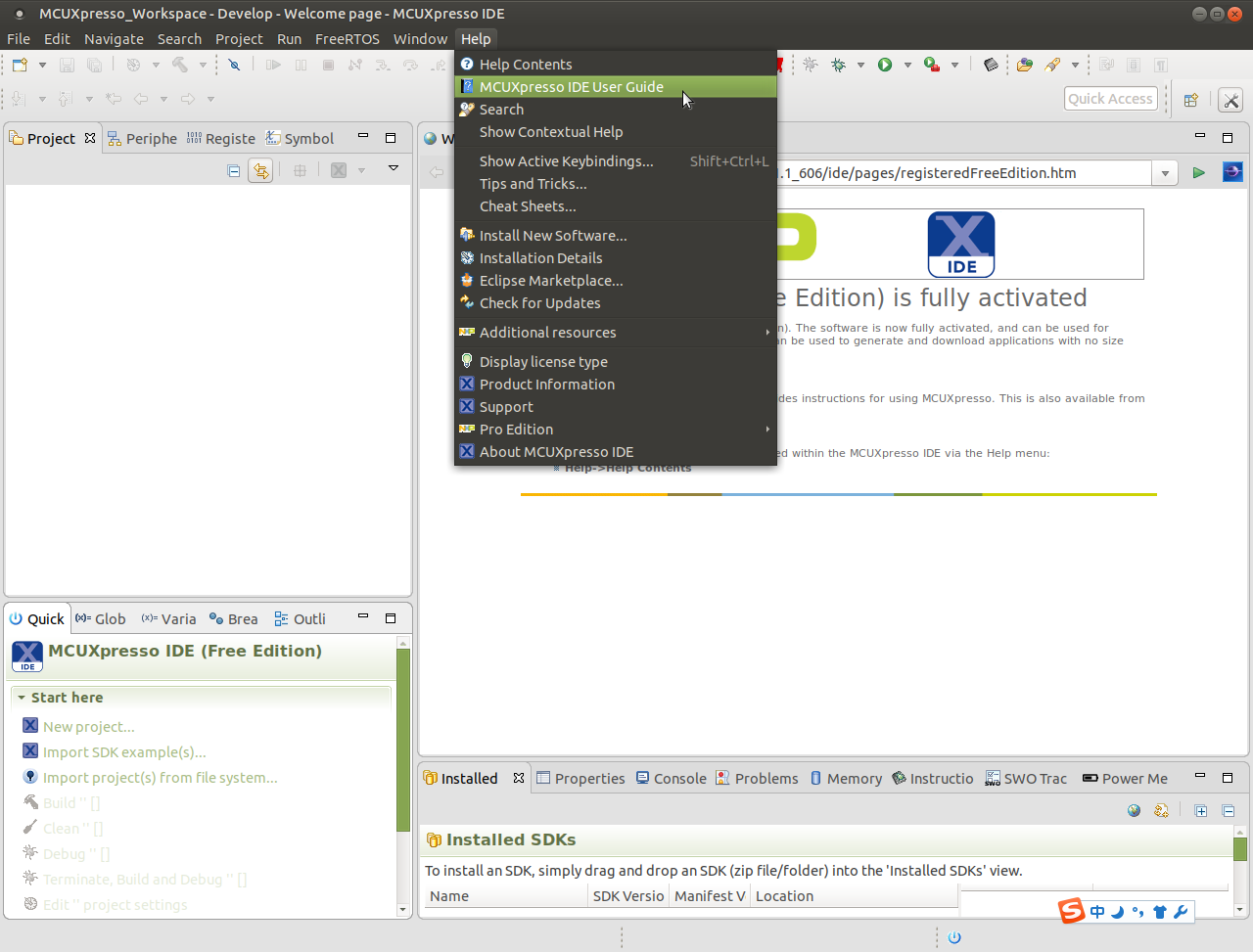This screenshot has width=1253, height=952.
Task: Choose Install New Software menu entry
Action: pyautogui.click(x=616, y=236)
